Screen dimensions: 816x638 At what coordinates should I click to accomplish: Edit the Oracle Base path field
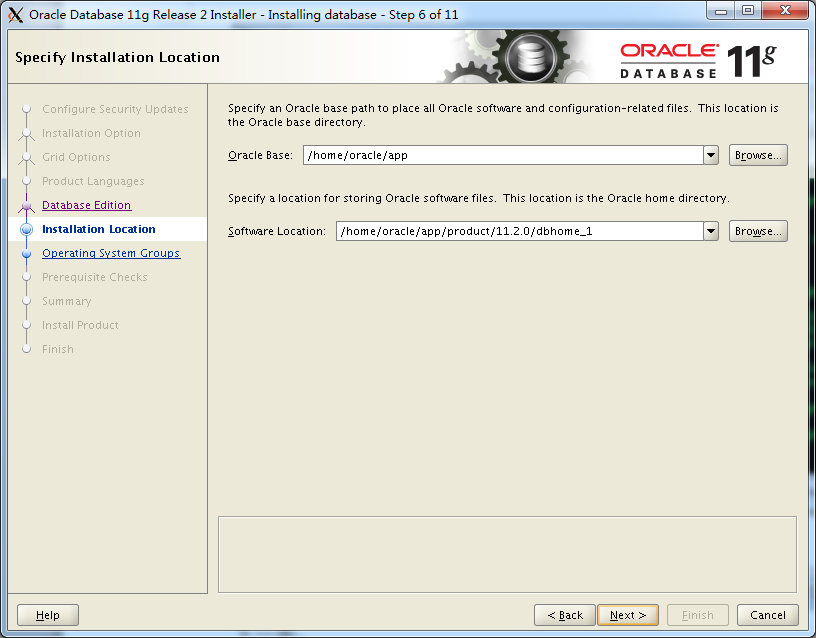click(x=503, y=155)
